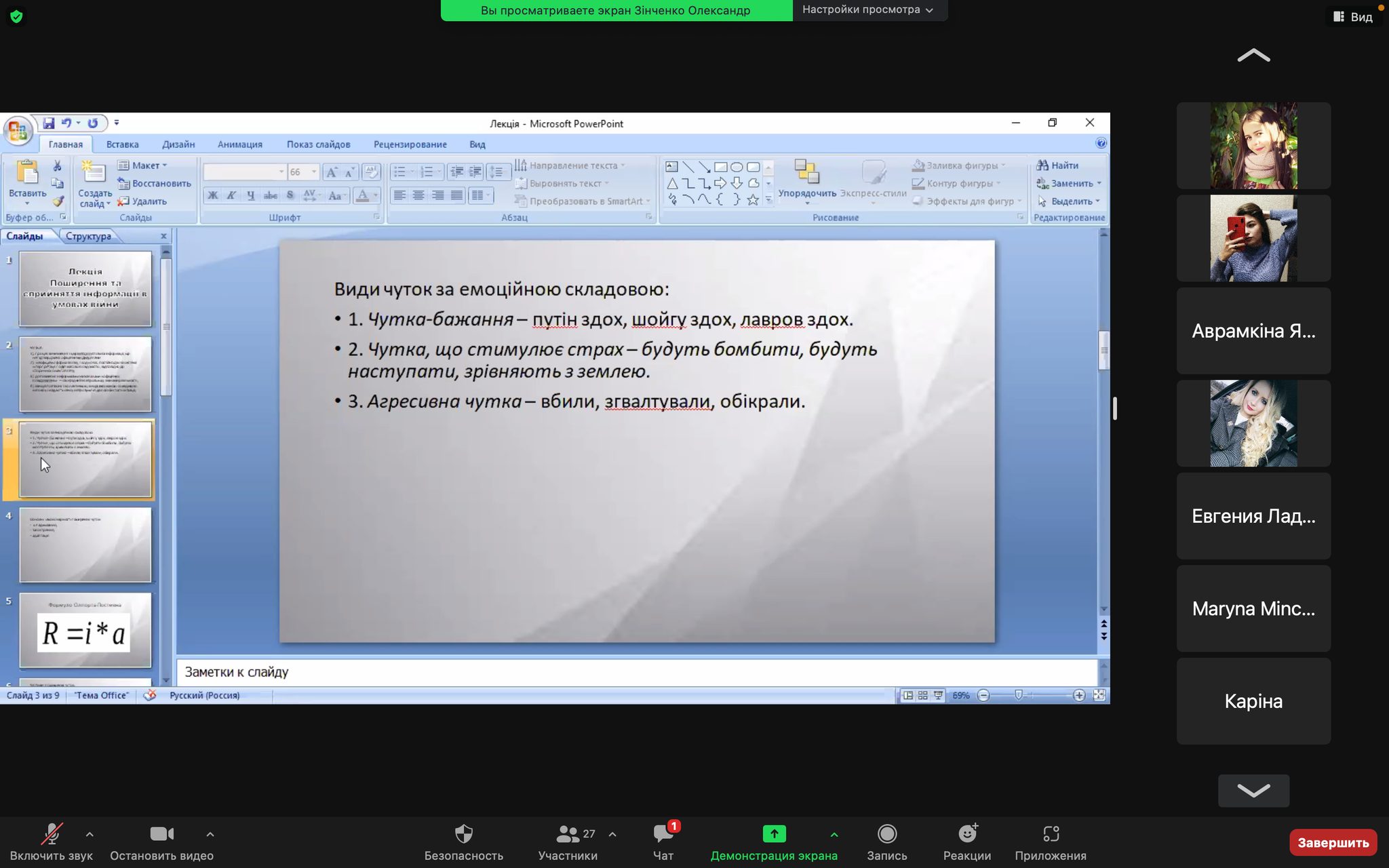The width and height of the screenshot is (1389, 868).
Task: Click the Вид button in Zoom
Action: point(1353,17)
